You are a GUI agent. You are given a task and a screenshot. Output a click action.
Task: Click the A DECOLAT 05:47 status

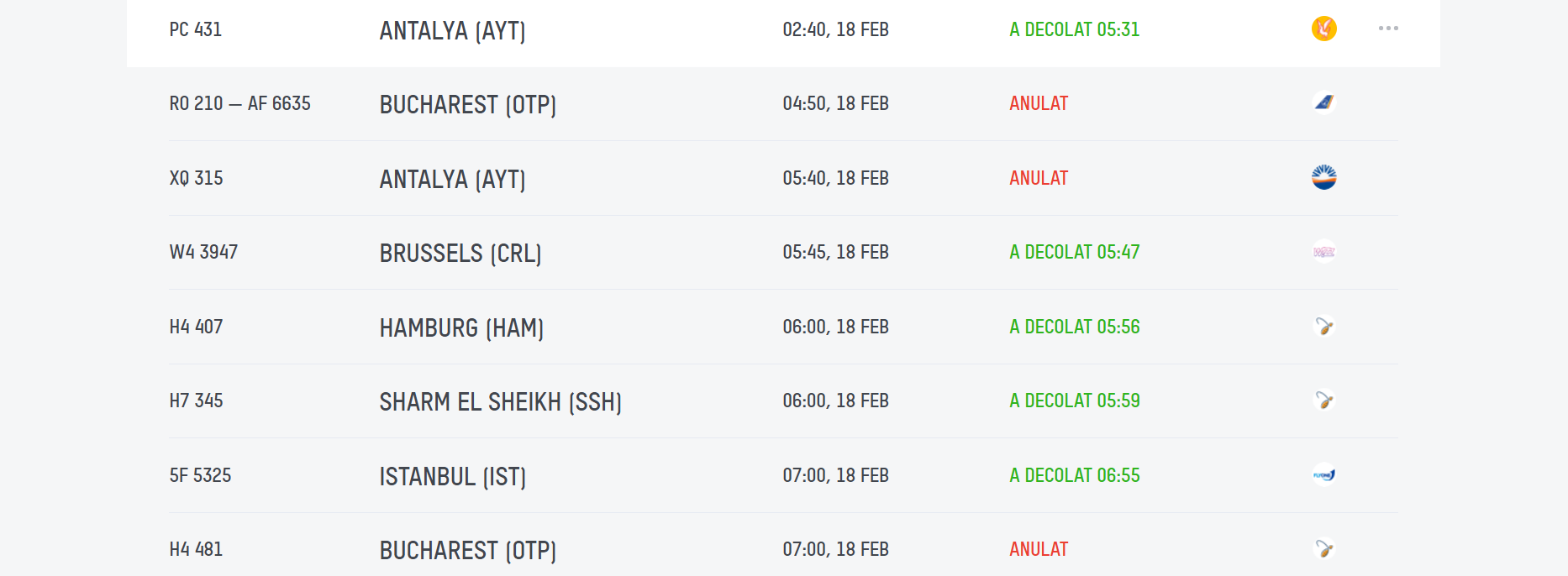tap(1074, 252)
